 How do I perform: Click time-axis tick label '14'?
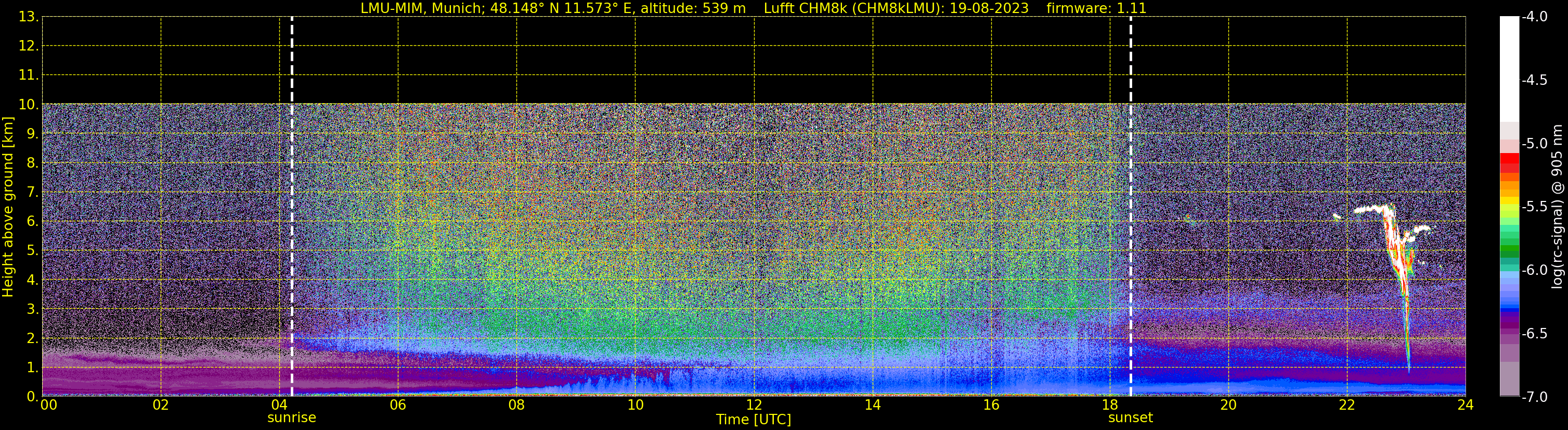point(873,405)
